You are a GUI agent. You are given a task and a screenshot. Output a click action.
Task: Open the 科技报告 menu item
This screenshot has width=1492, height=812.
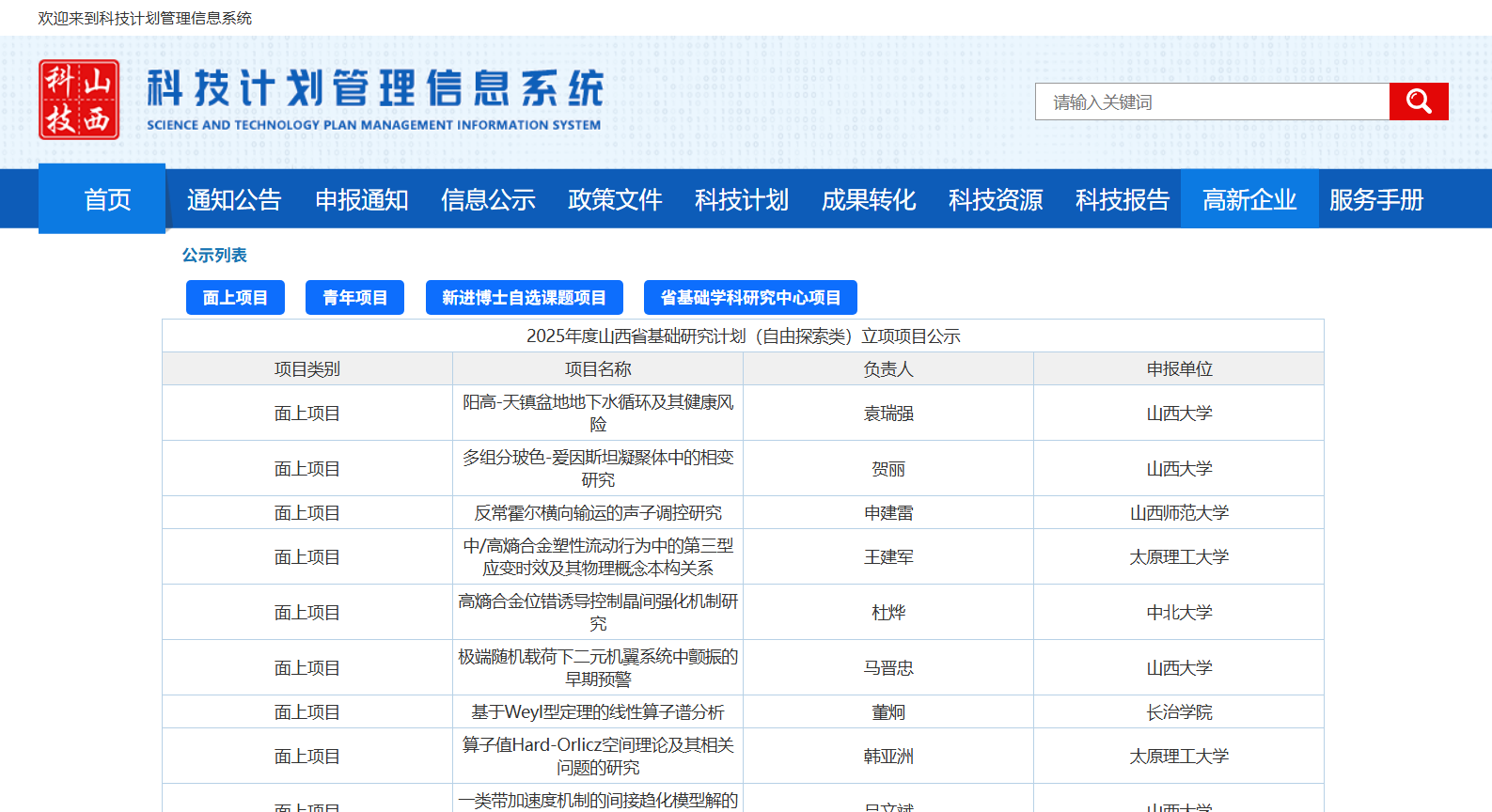coord(1123,199)
